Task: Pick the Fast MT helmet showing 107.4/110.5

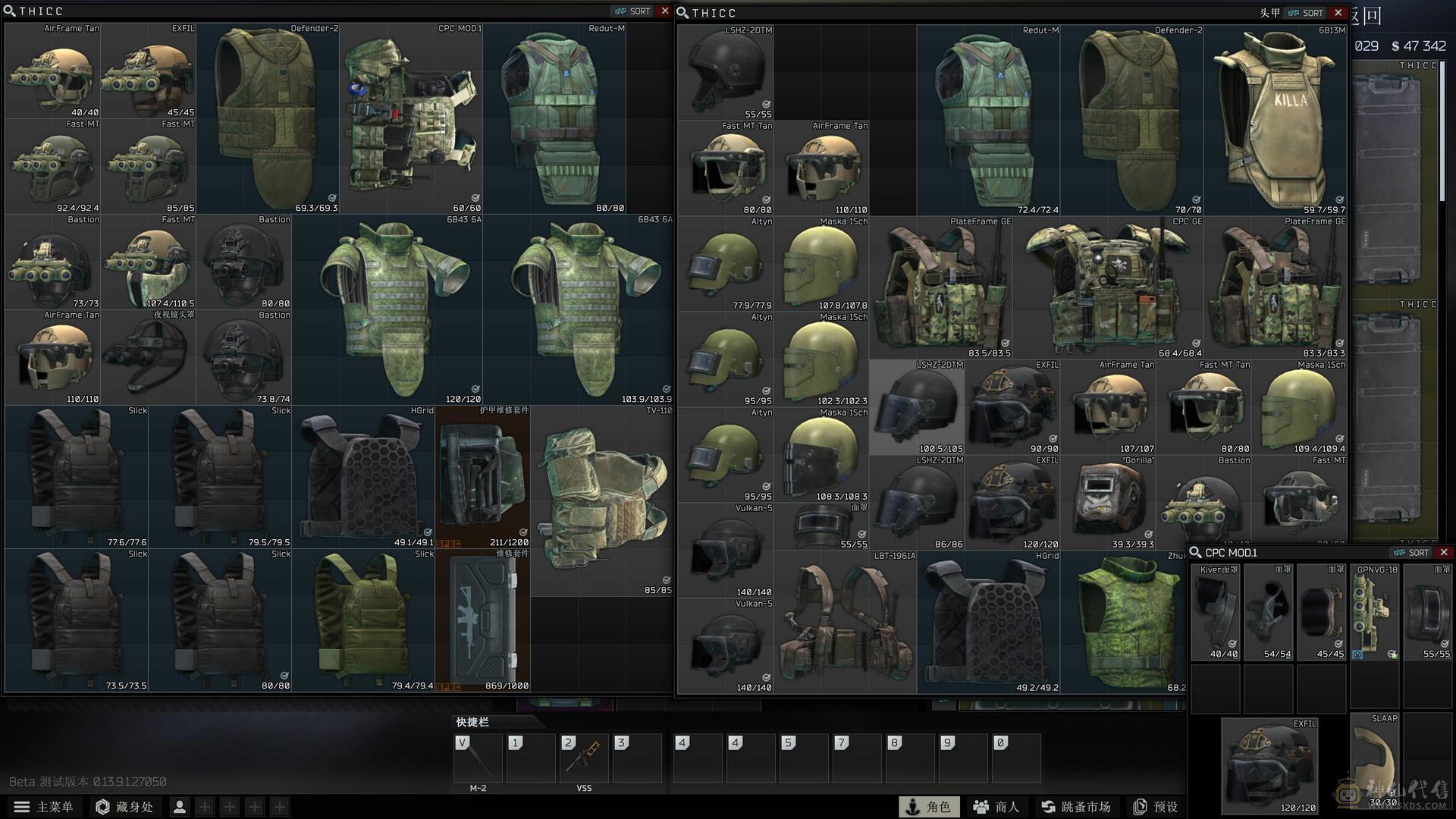Action: [149, 262]
